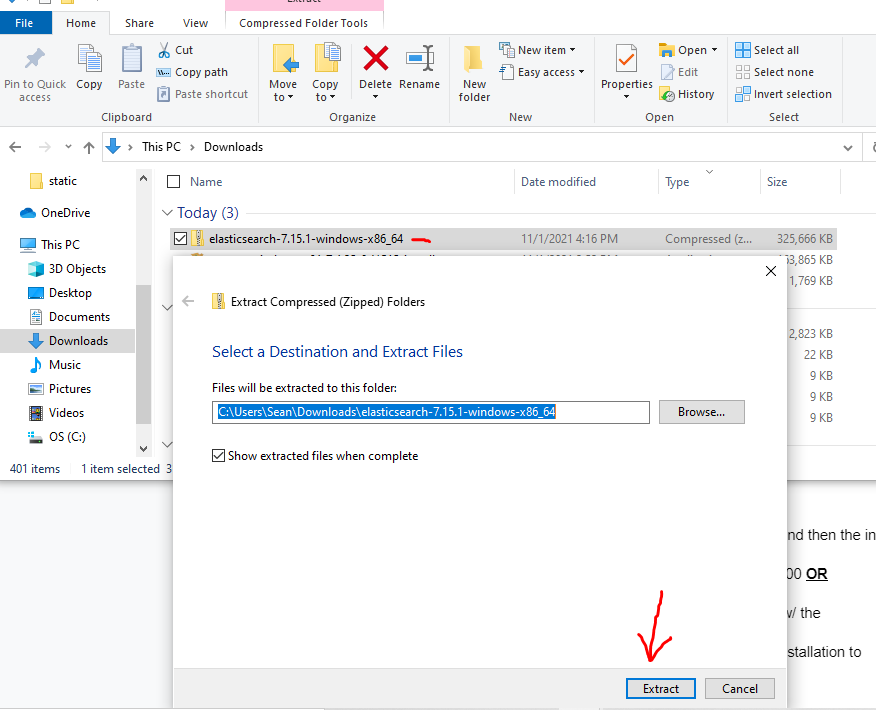Click the red Delete icon
The width and height of the screenshot is (876, 710).
point(375,59)
